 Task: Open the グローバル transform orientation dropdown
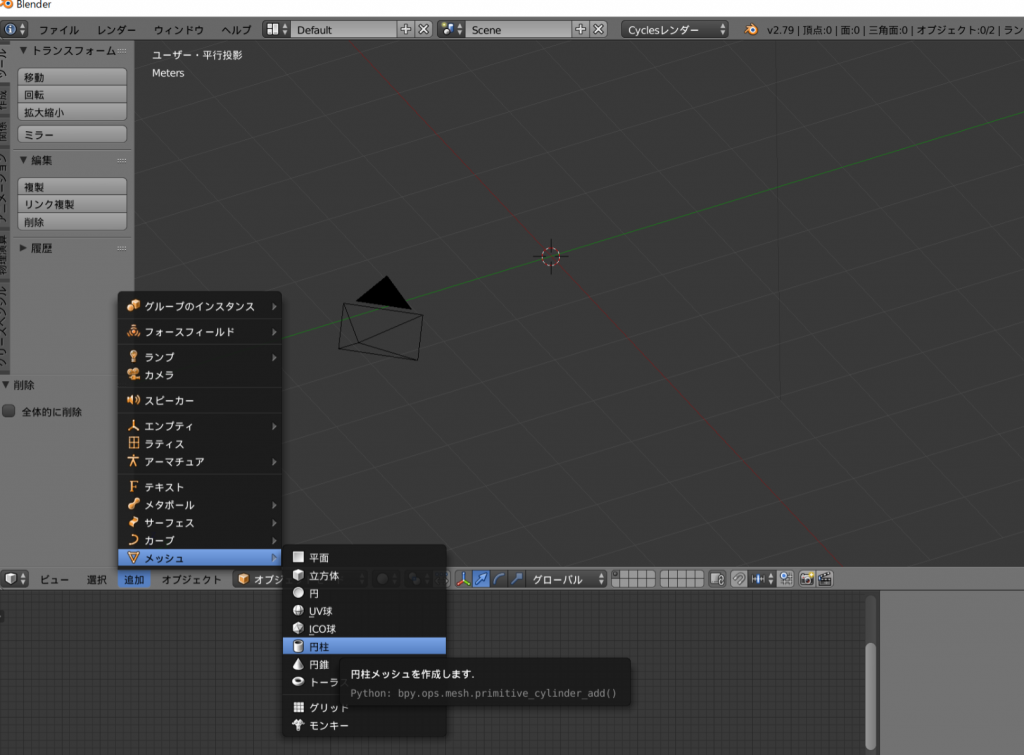[x=568, y=579]
